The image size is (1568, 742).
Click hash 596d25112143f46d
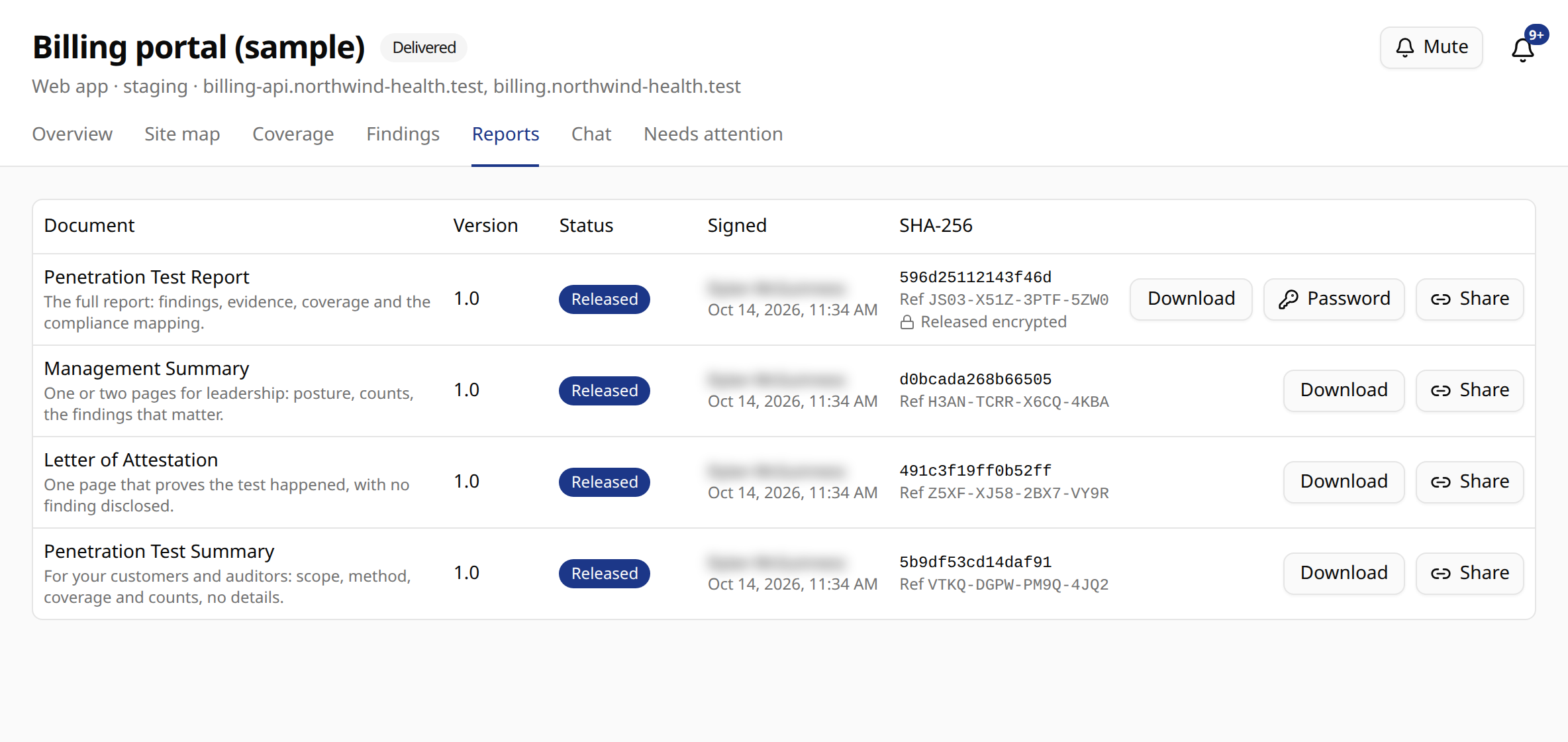975,277
